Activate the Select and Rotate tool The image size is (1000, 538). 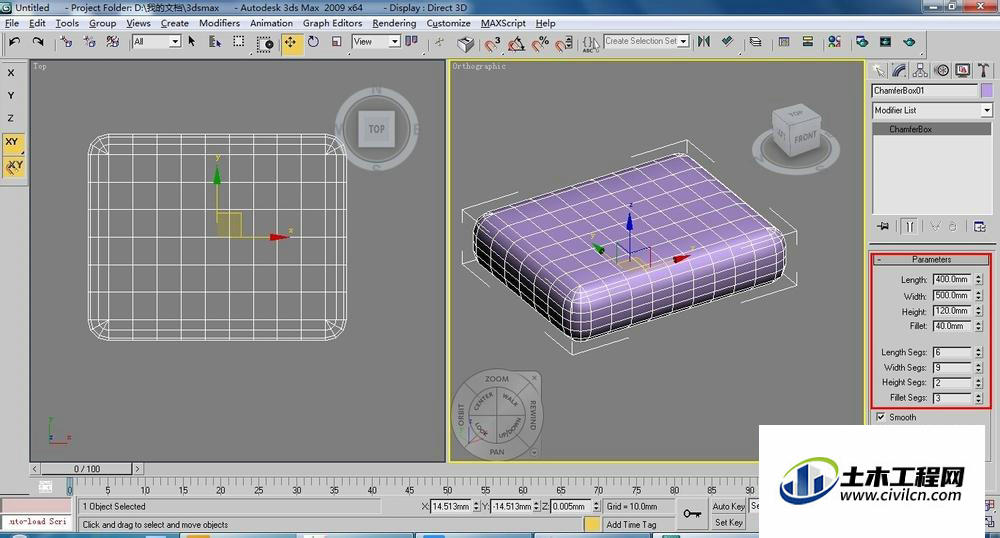(x=313, y=42)
